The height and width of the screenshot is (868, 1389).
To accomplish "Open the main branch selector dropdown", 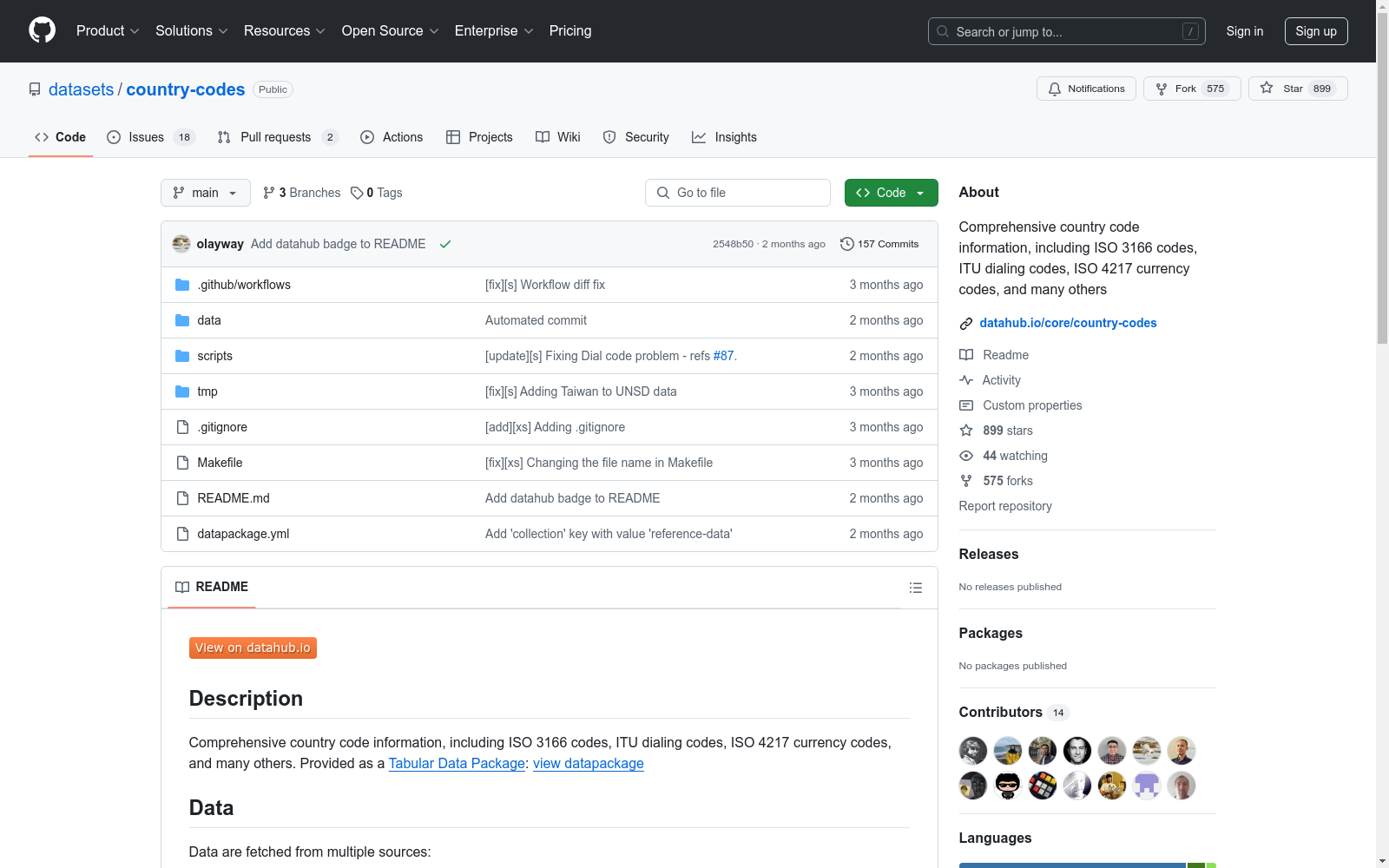I will 206,193.
